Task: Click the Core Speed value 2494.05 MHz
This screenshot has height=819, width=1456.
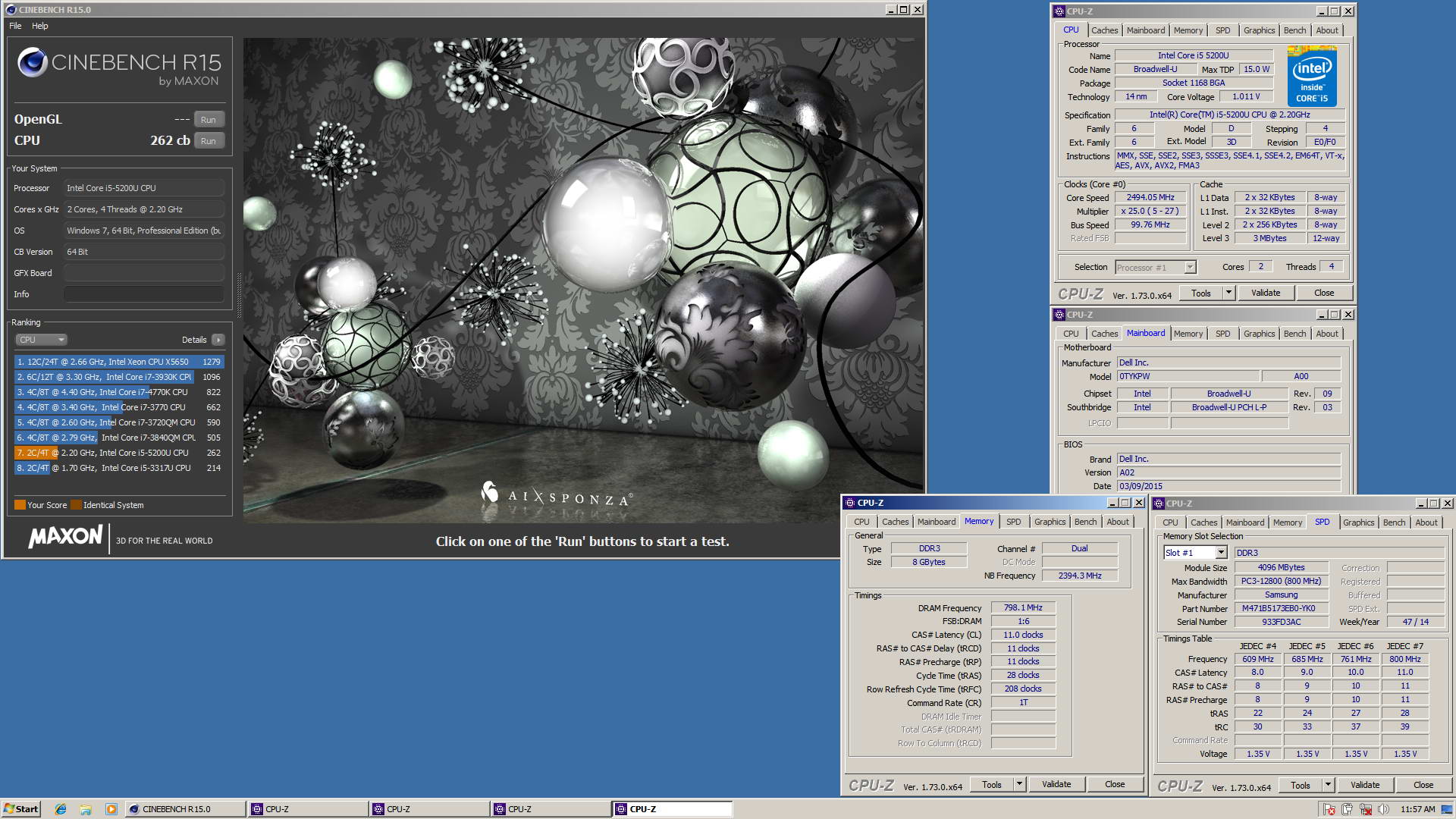Action: 1150,197
